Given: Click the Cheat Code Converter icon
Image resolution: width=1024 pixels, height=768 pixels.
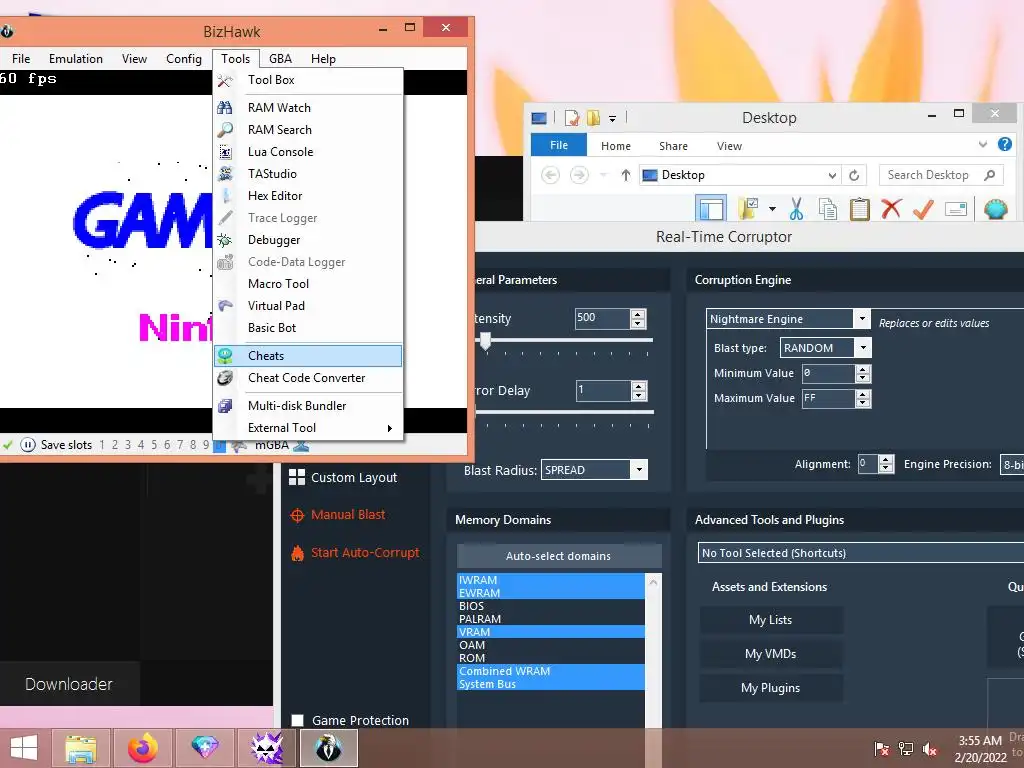Looking at the screenshot, I should (x=225, y=378).
